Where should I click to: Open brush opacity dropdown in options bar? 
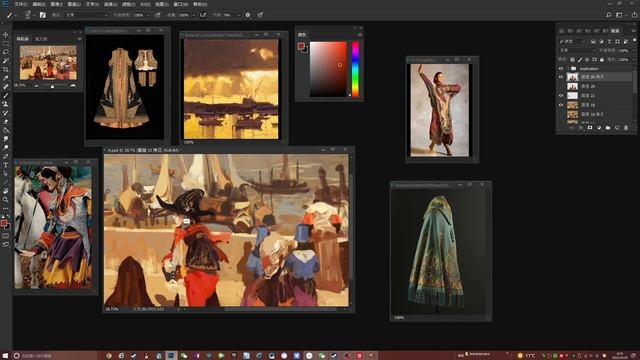(148, 15)
